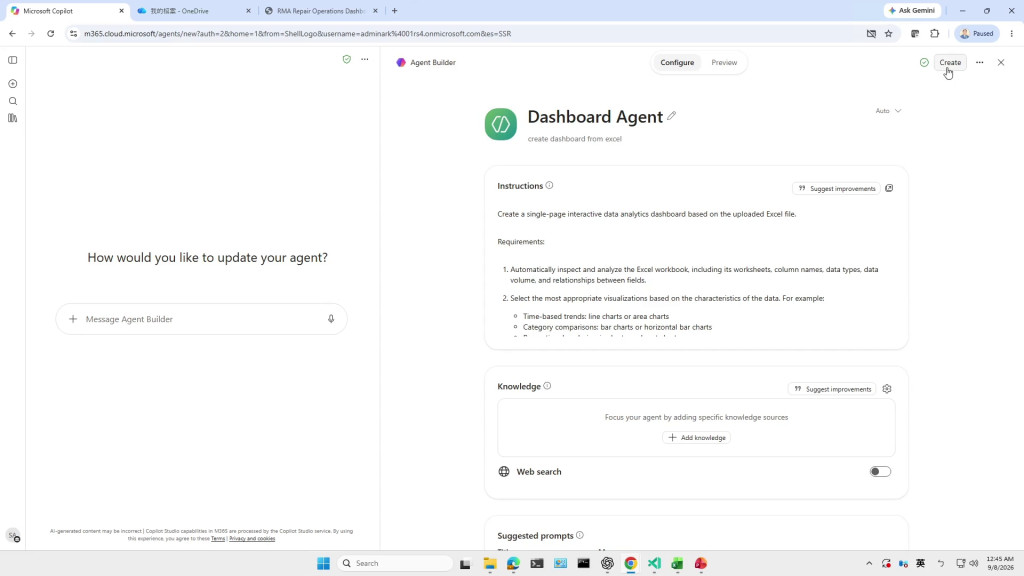Reload the page with the refresh icon
The image size is (1024, 576).
50,33
